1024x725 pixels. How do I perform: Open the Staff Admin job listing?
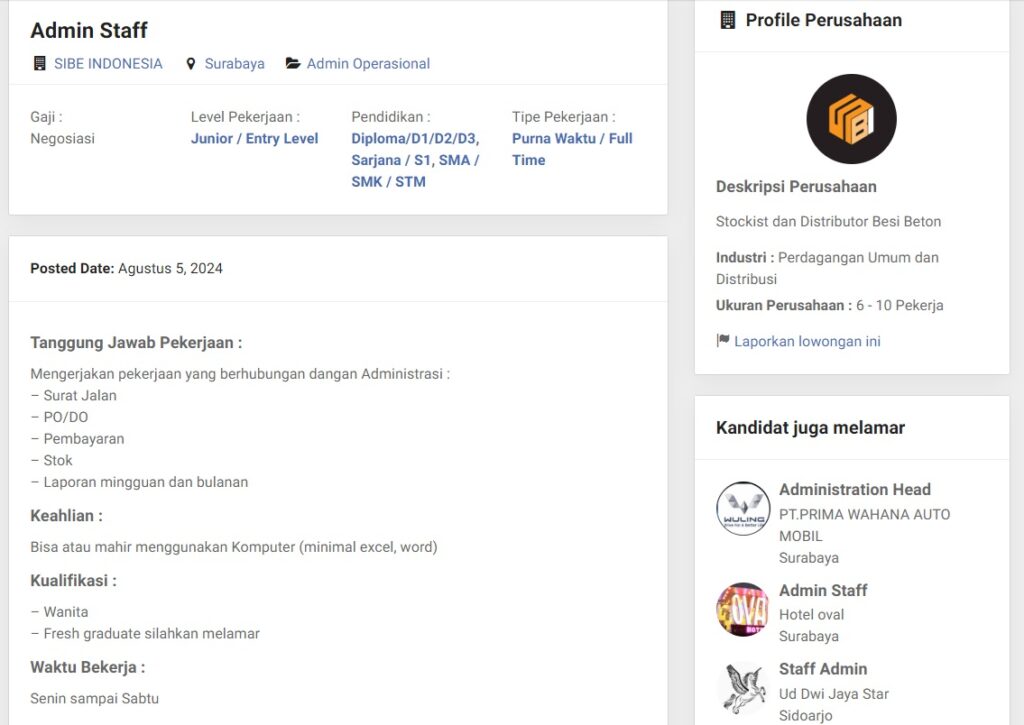click(x=823, y=668)
